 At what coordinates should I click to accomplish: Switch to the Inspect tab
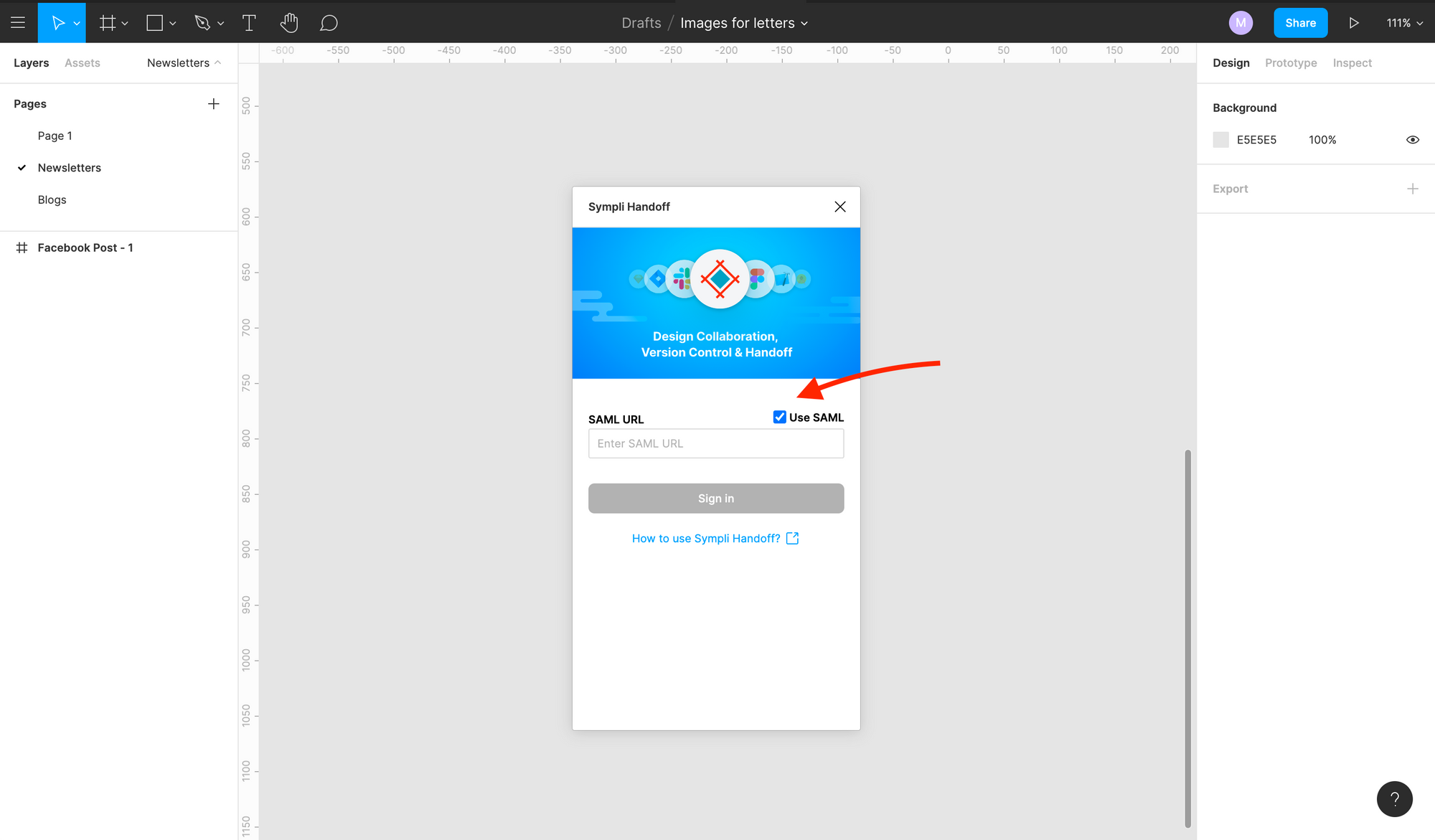pyautogui.click(x=1352, y=62)
